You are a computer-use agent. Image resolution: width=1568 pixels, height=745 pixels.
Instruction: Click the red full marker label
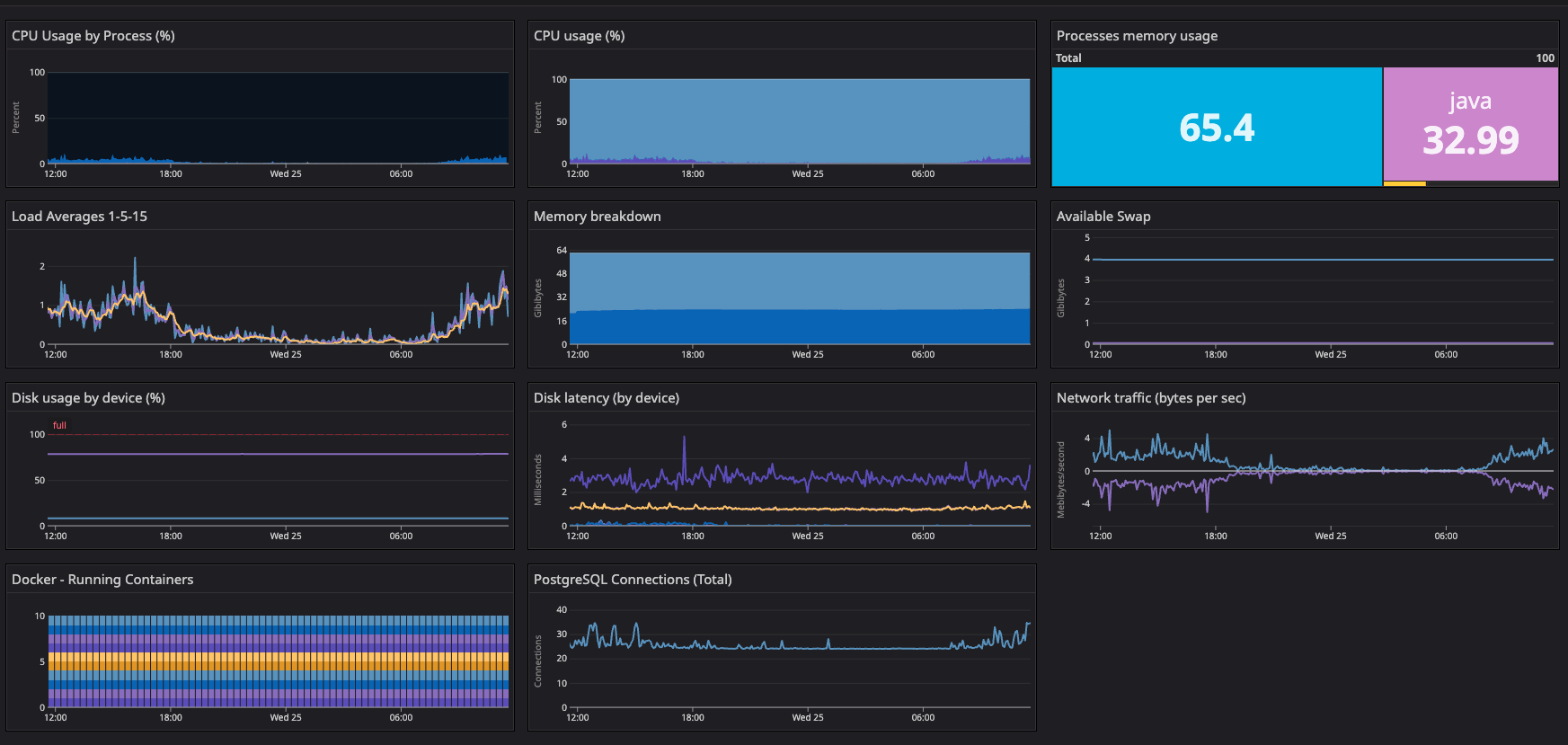(x=59, y=425)
